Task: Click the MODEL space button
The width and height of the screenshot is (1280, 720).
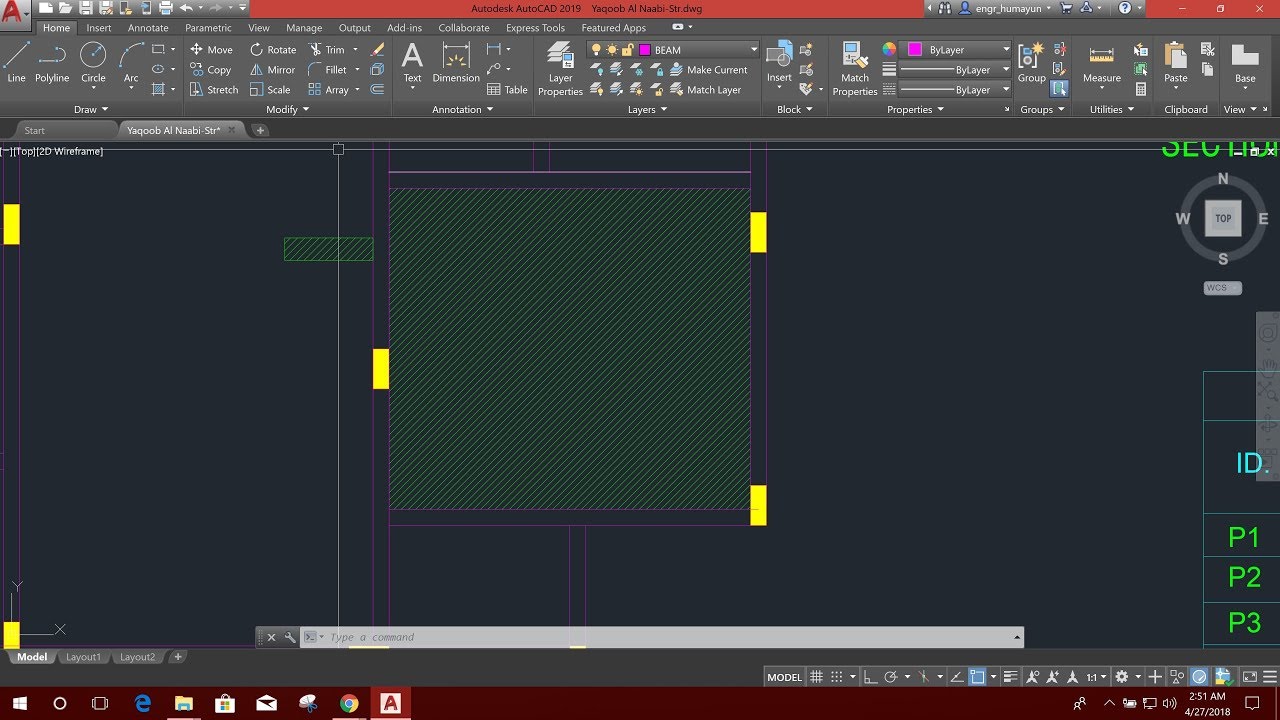Action: click(x=784, y=677)
